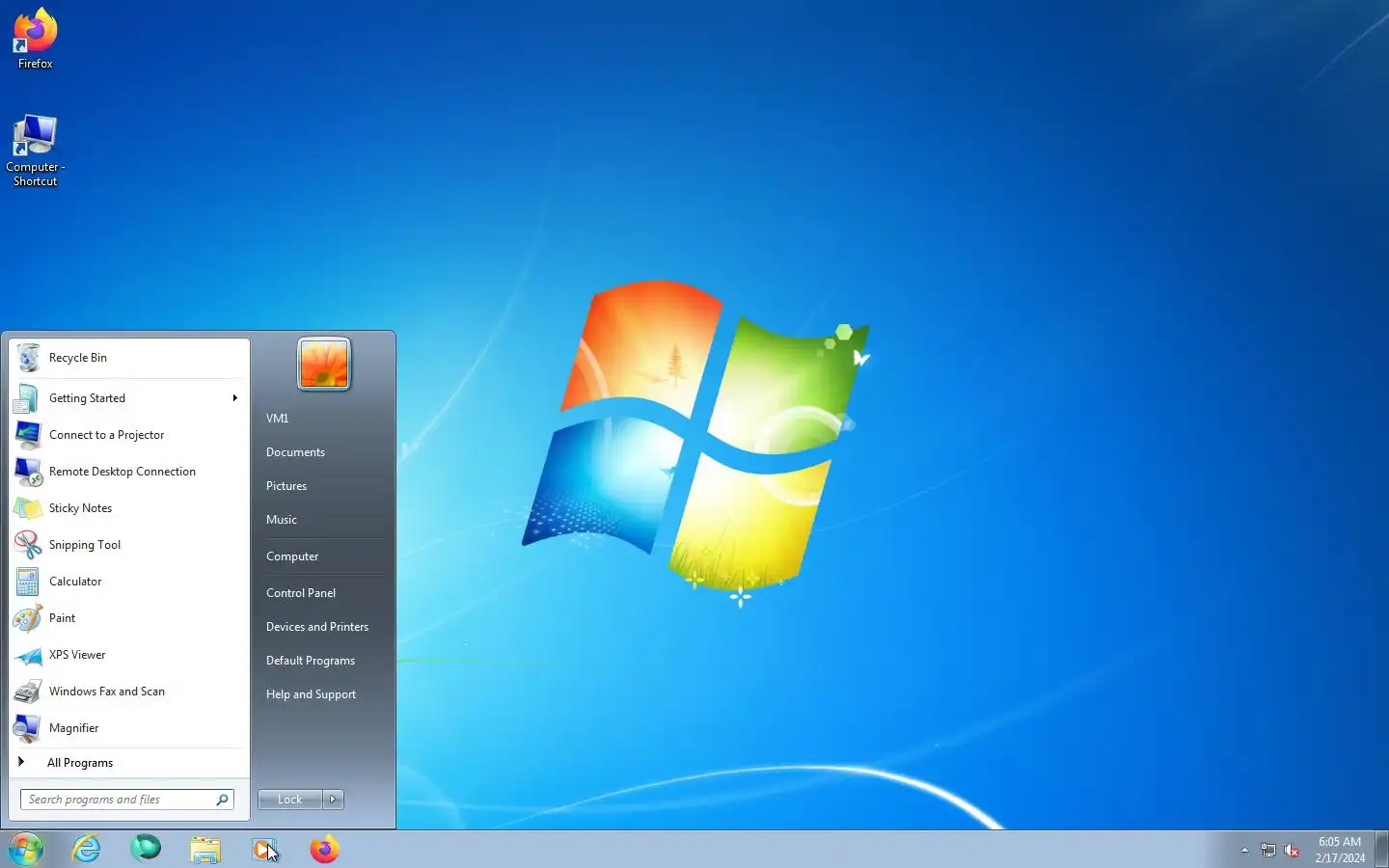Select the Firefox desktop shortcut
The image size is (1389, 868).
click(x=35, y=39)
